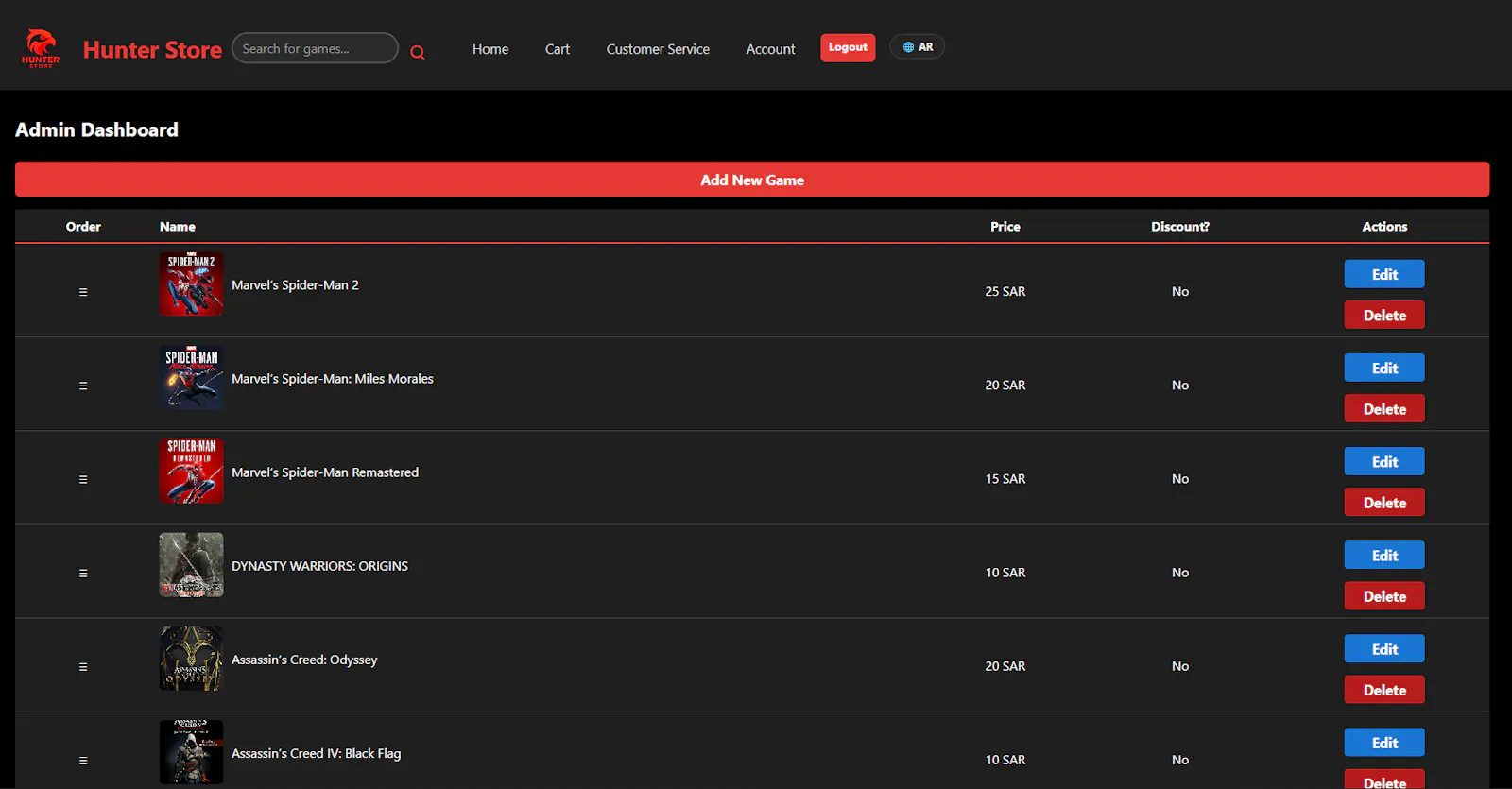The width and height of the screenshot is (1512, 789).
Task: Open DYNASTY WARRIORS: ORIGINS cover thumbnail
Action: (x=192, y=564)
